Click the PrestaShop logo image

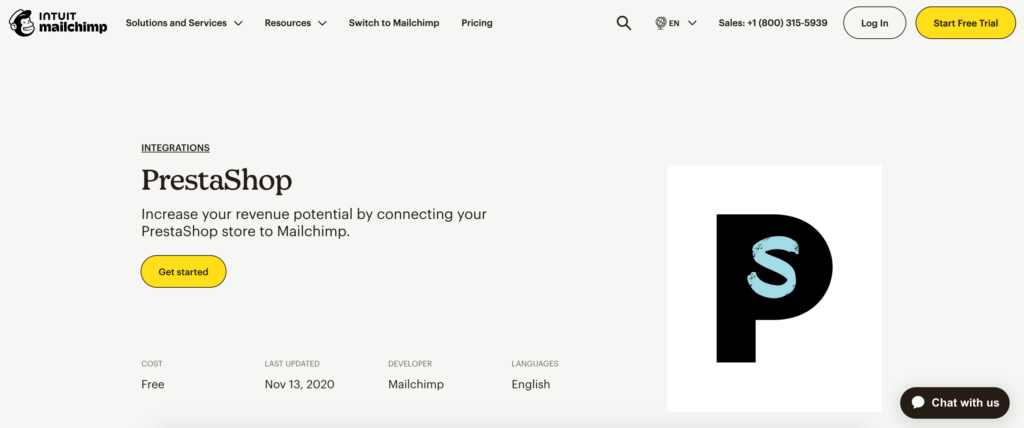coord(774,288)
